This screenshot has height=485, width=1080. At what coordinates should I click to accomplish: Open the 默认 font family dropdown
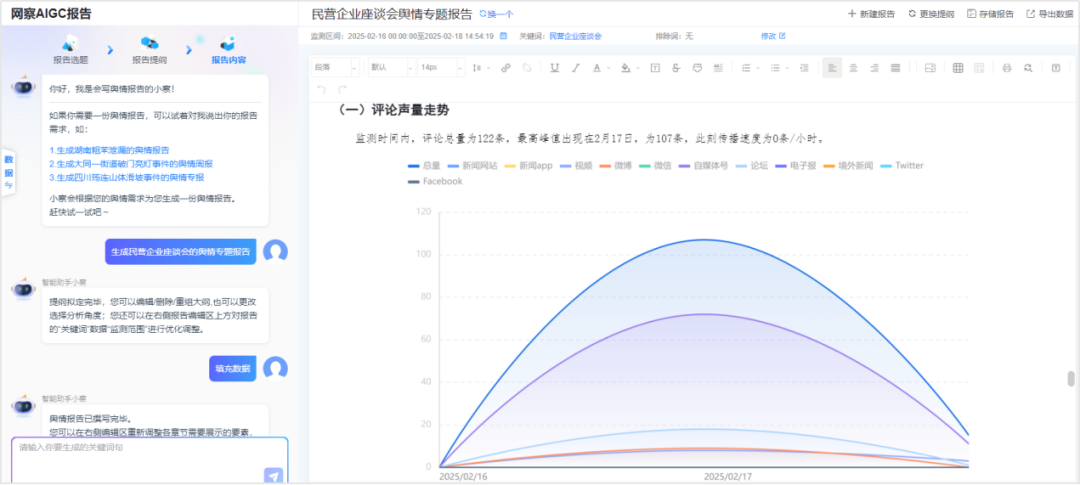(391, 68)
